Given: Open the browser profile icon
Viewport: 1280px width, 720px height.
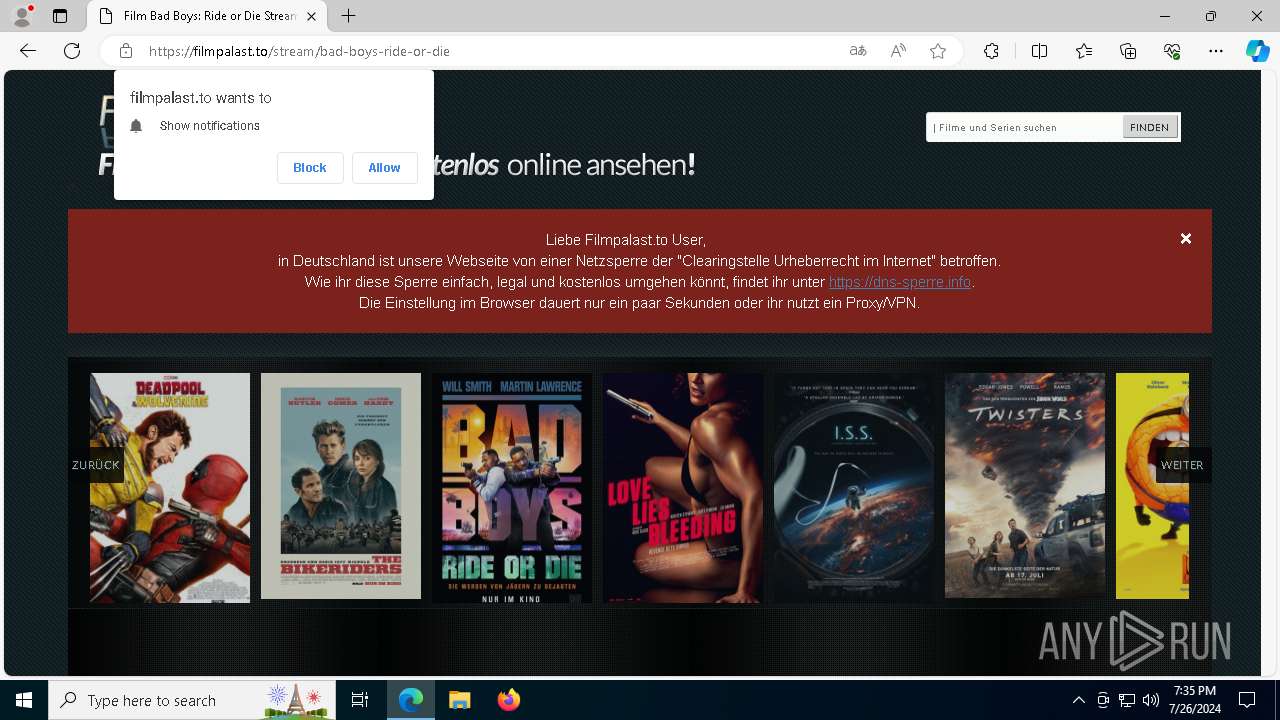Looking at the screenshot, I should click(x=22, y=16).
